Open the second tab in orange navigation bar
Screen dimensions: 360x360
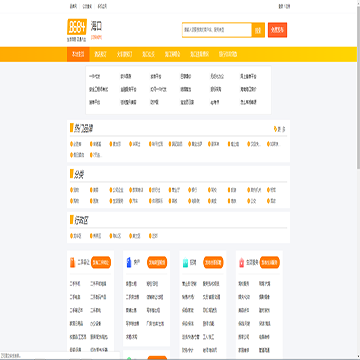100,54
